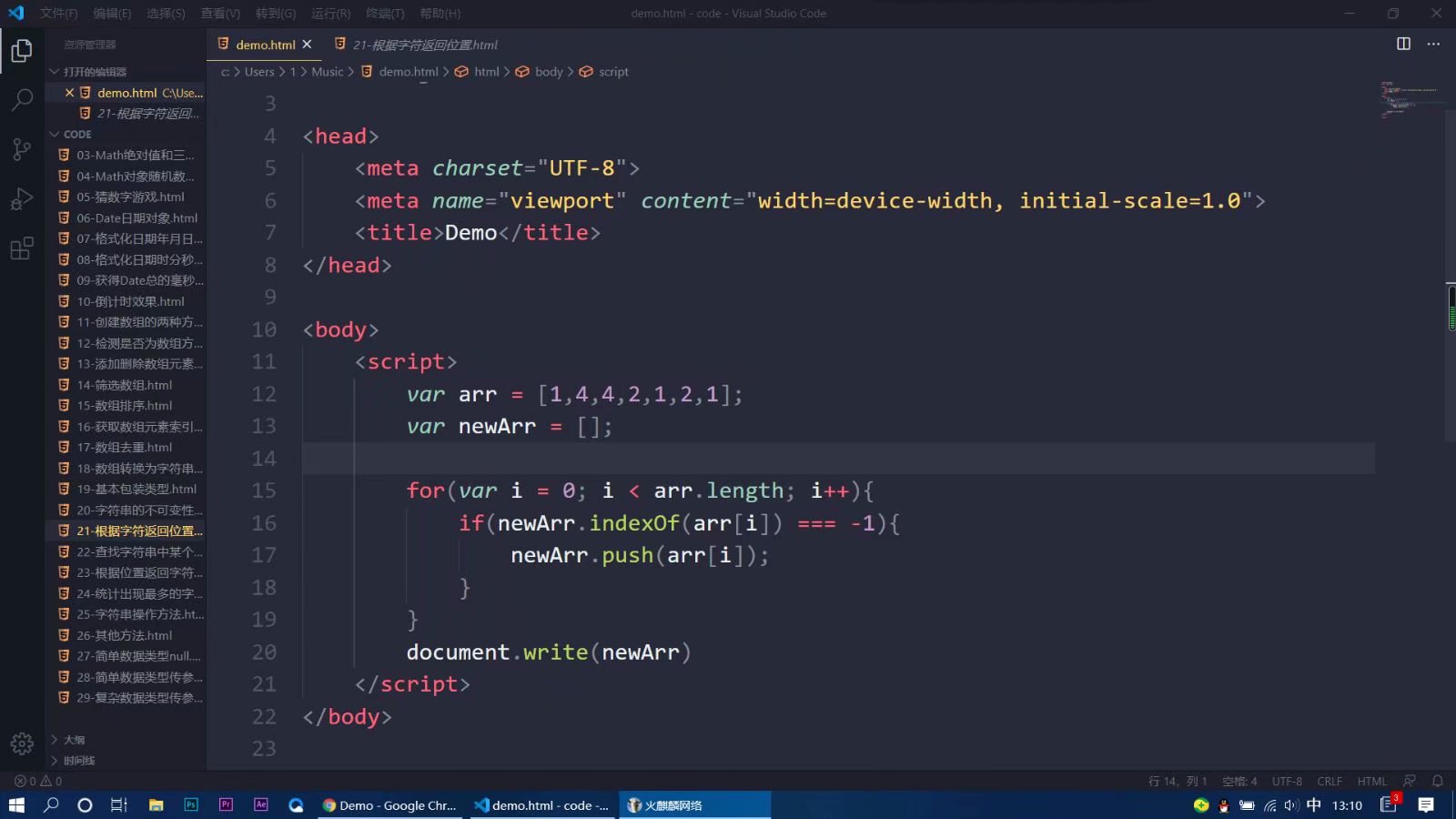Toggle the Chinese input method indicator
Image resolution: width=1456 pixels, height=819 pixels.
[1313, 805]
